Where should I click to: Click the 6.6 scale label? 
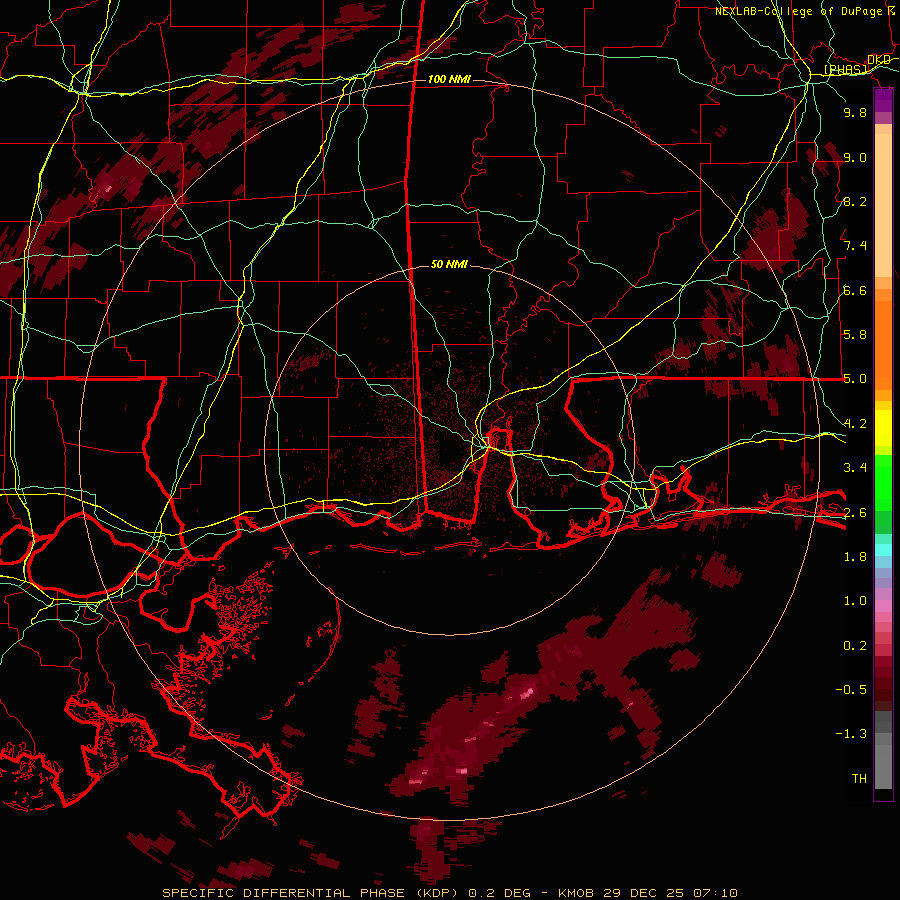click(855, 290)
